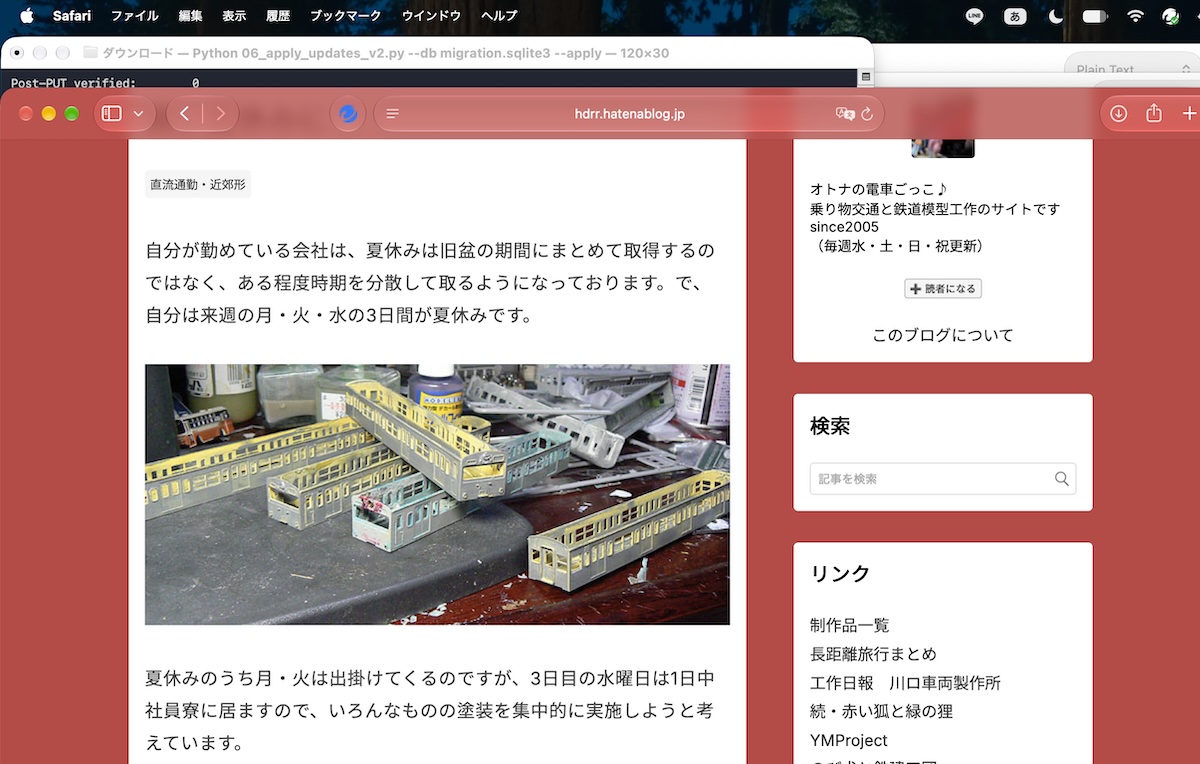Click the 読者になる subscribe button
Image resolution: width=1200 pixels, height=764 pixels.
pyautogui.click(x=943, y=289)
